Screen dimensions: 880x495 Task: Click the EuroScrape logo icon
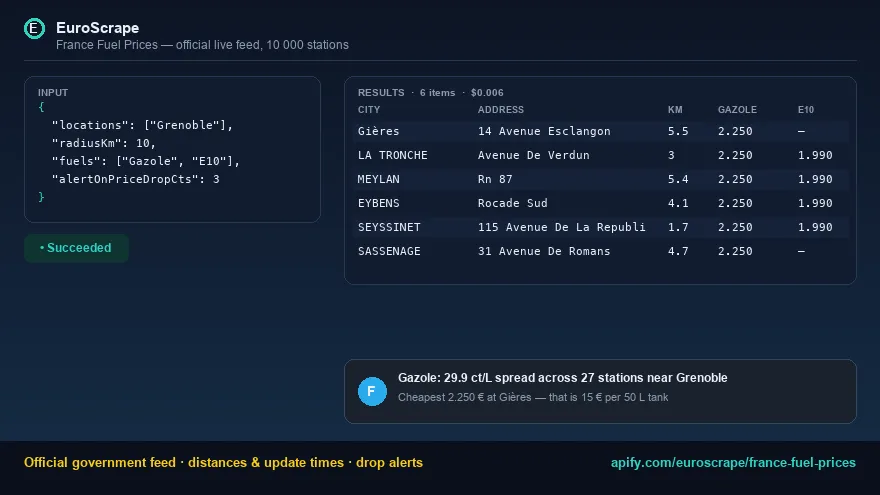tap(34, 29)
